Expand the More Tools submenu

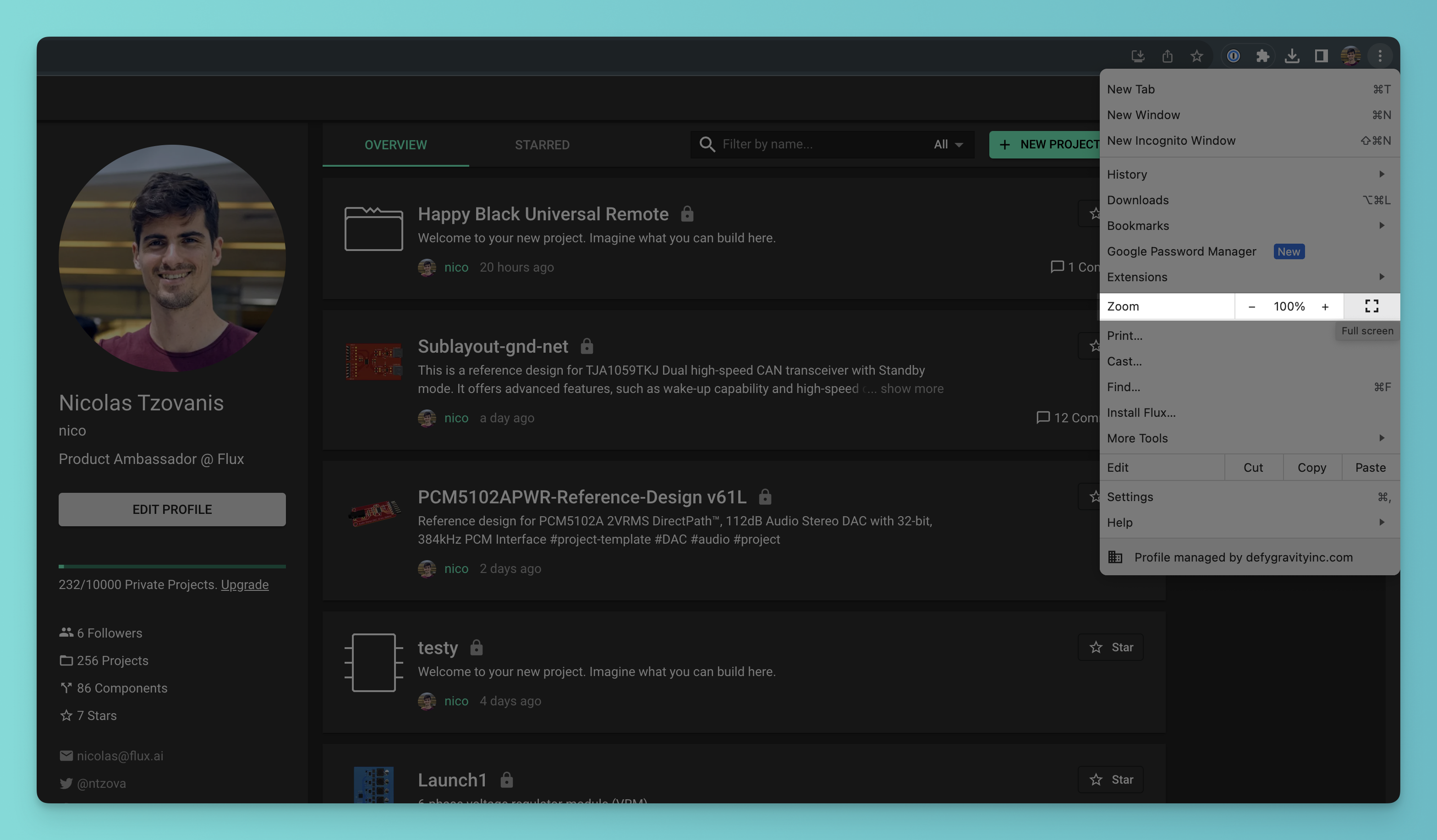click(1250, 438)
